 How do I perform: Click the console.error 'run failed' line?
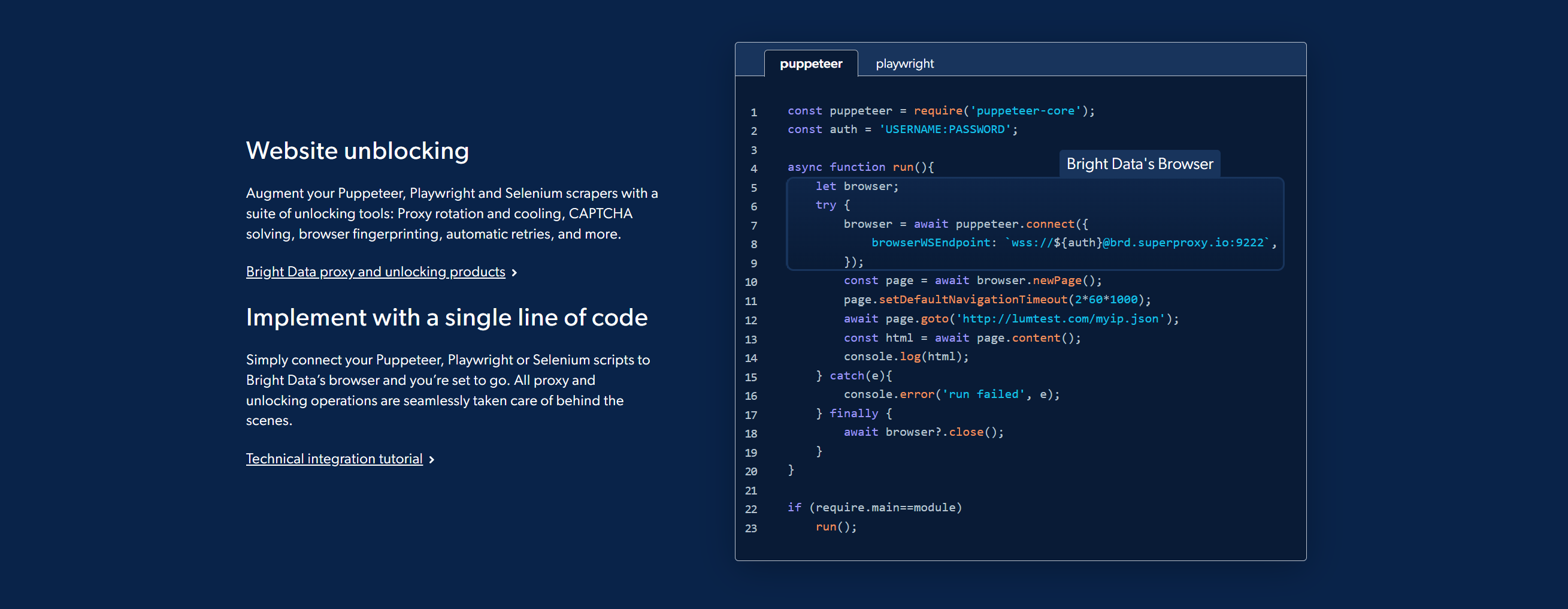point(951,394)
